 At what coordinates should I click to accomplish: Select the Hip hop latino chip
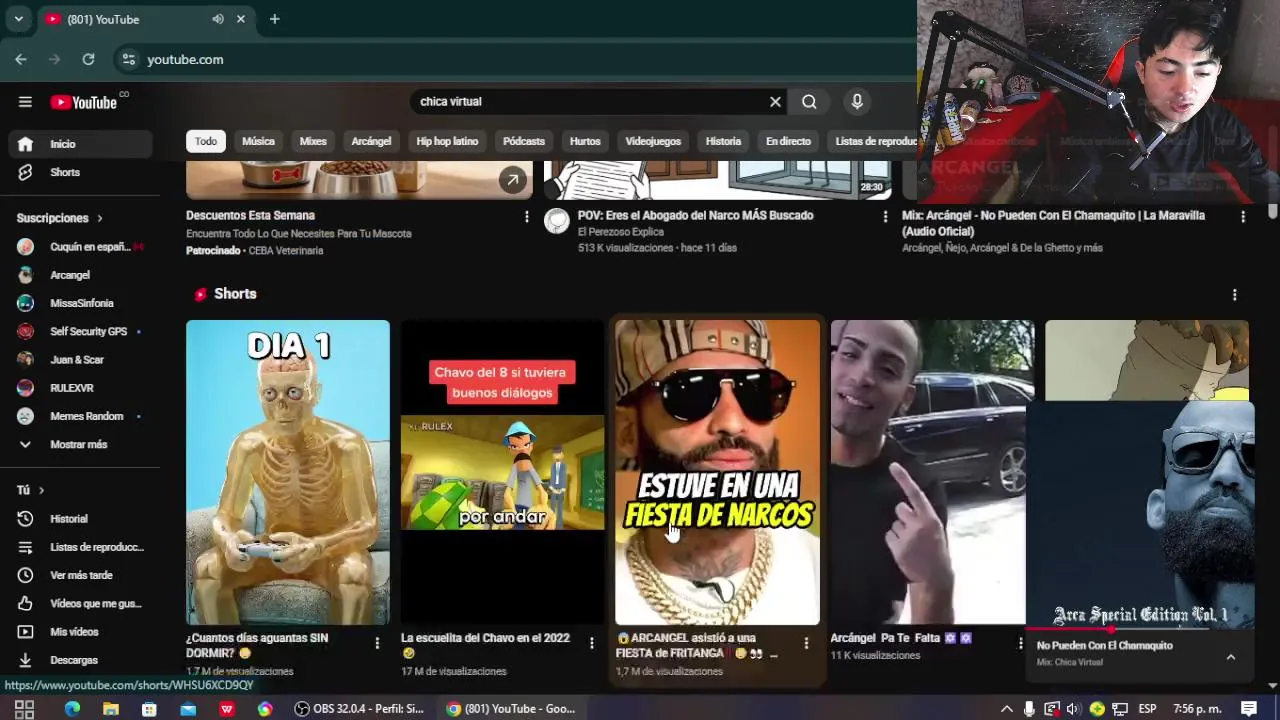click(447, 141)
